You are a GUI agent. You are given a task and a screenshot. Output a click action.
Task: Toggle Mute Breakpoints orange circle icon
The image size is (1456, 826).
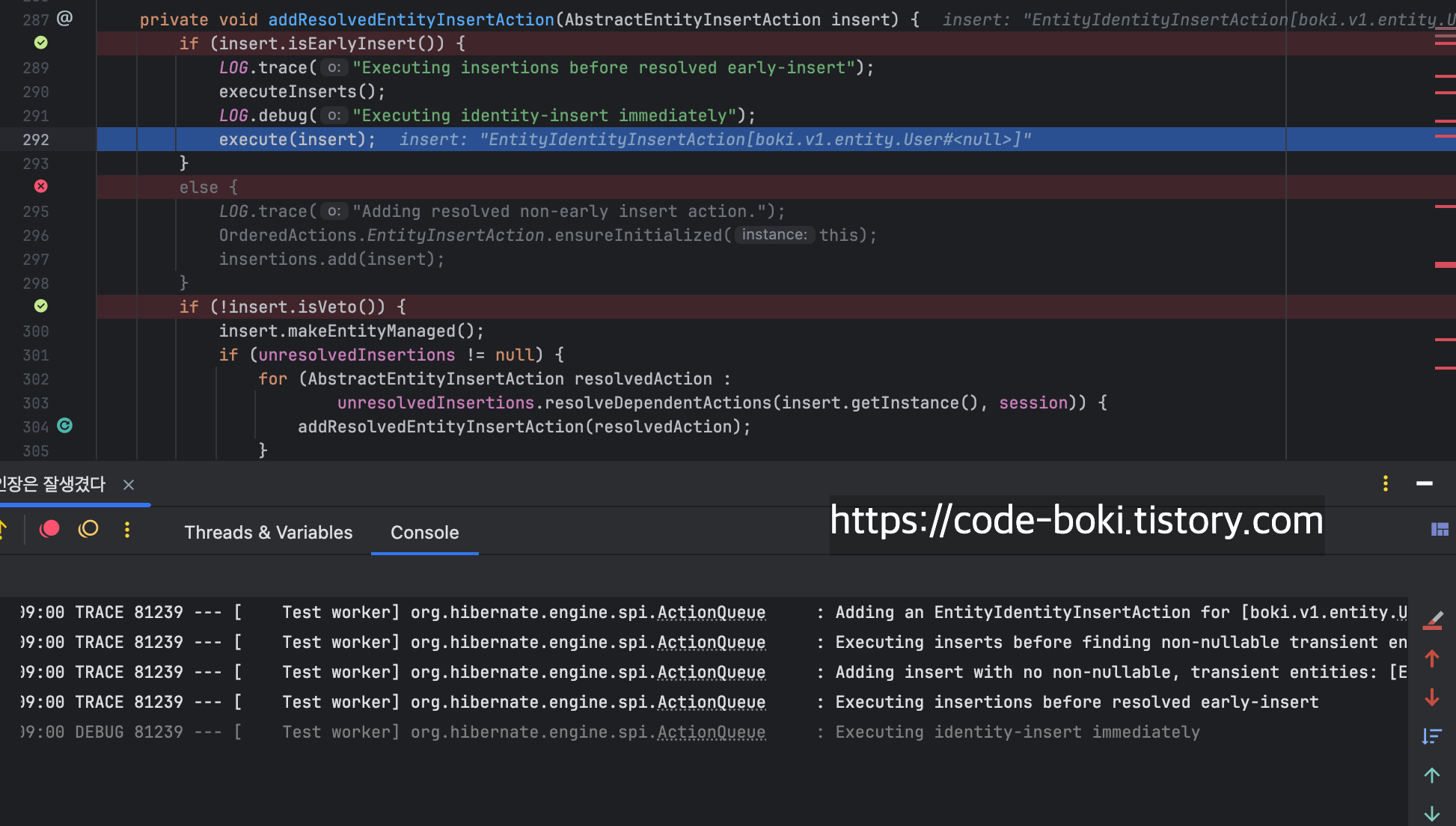coord(88,530)
